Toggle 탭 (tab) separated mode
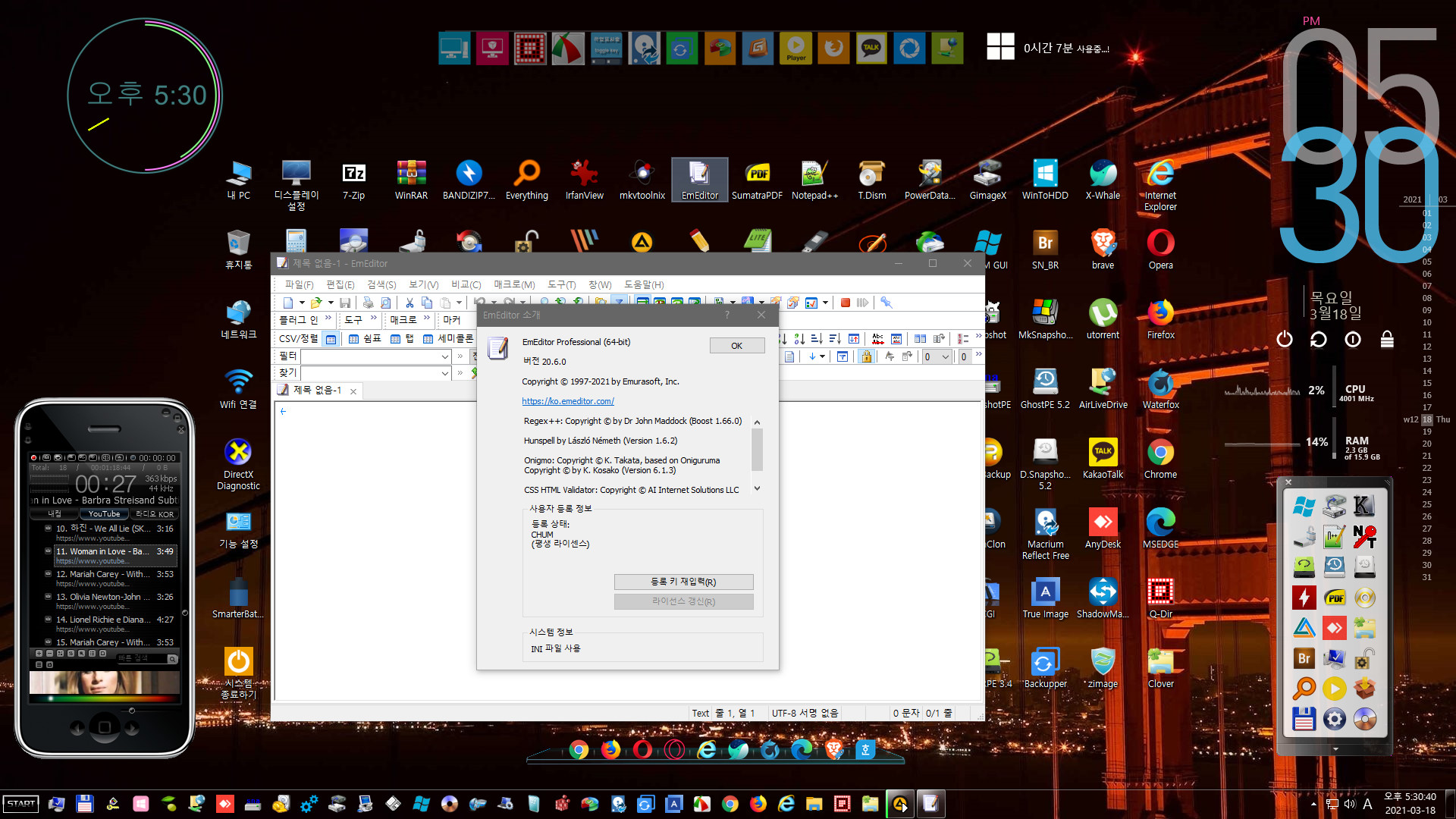 tap(402, 339)
